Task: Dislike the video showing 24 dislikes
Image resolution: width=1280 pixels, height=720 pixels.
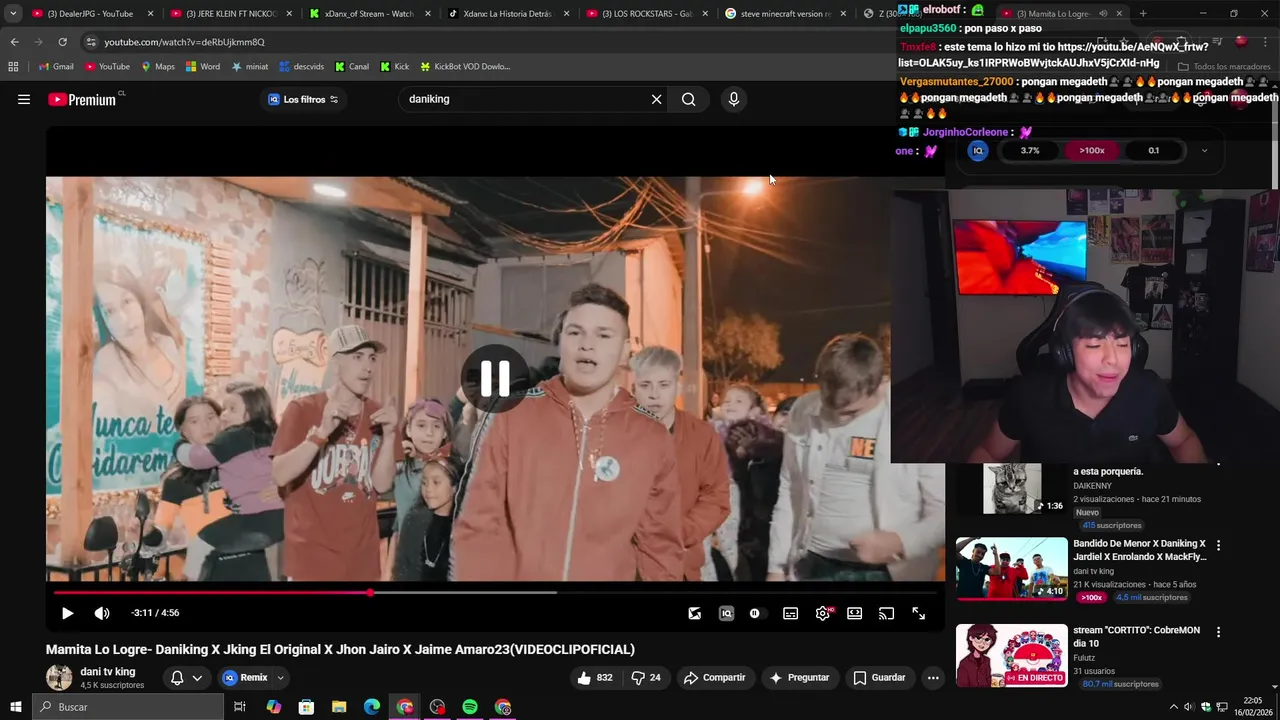Action: (x=646, y=677)
